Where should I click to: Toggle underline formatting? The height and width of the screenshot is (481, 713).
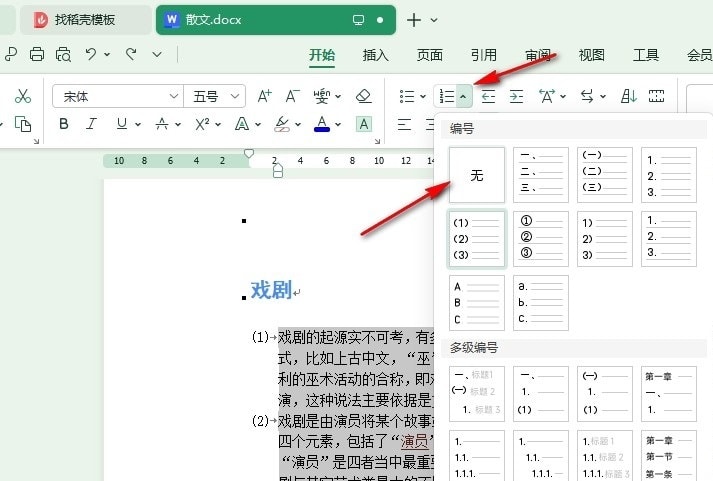tap(121, 124)
